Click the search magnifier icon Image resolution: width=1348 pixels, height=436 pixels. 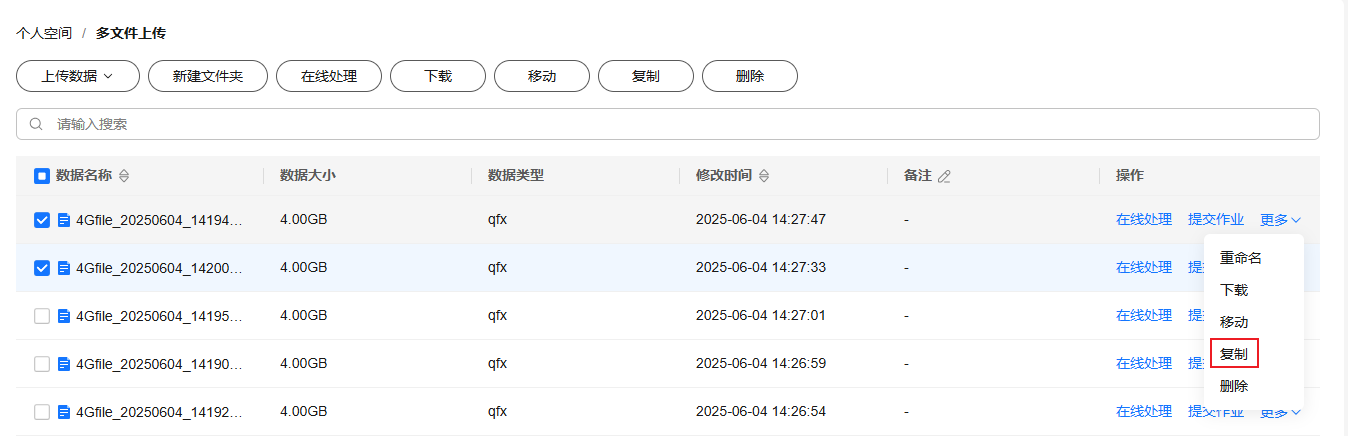tap(37, 125)
